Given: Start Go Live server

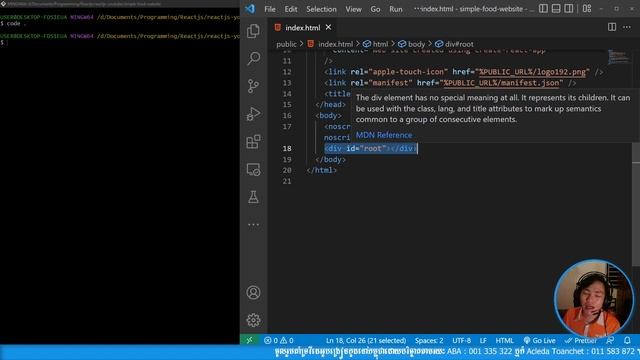Looking at the screenshot, I should point(539,340).
